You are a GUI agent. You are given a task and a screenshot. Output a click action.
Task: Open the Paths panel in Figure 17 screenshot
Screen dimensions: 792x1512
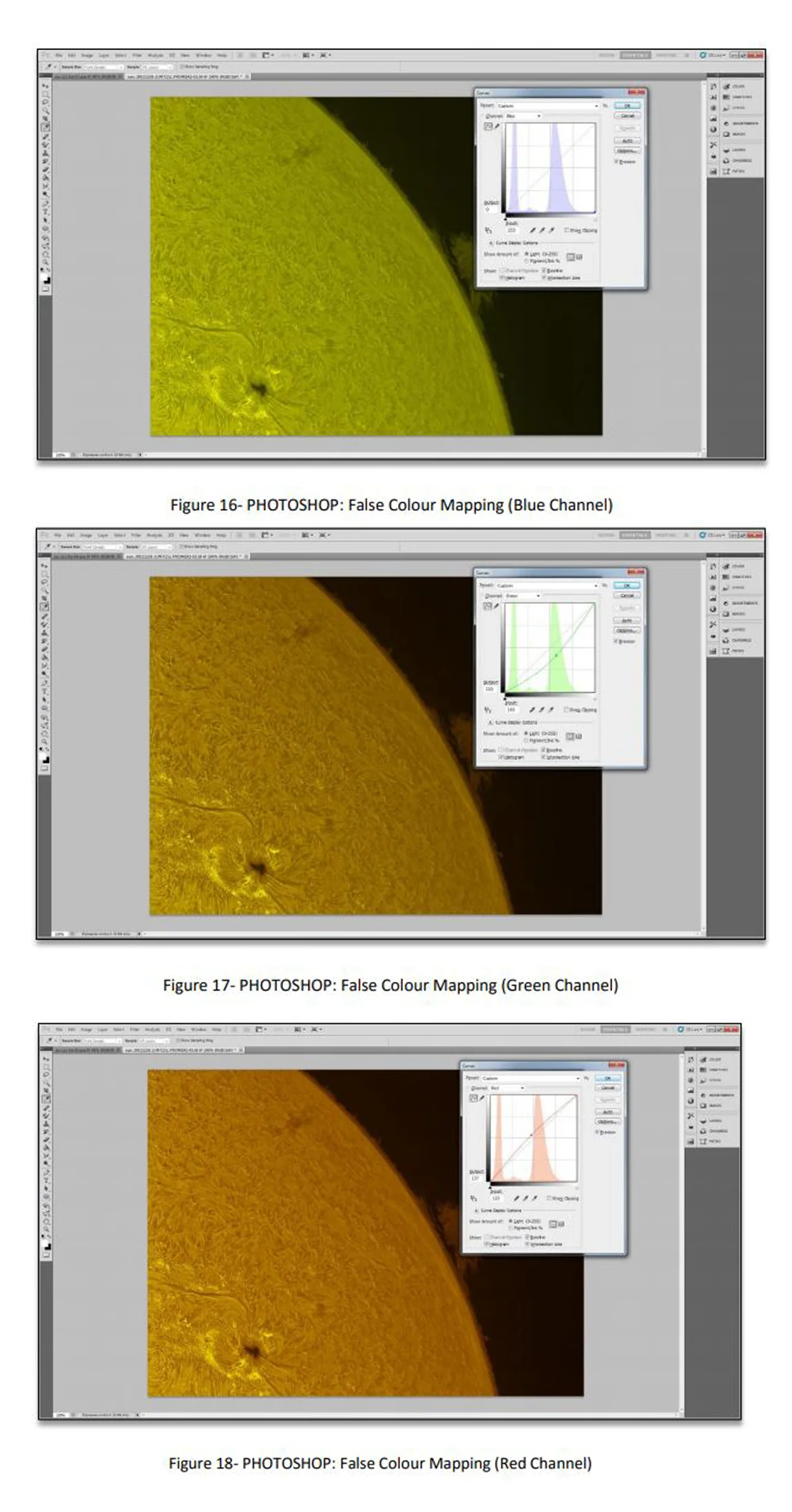[732, 651]
